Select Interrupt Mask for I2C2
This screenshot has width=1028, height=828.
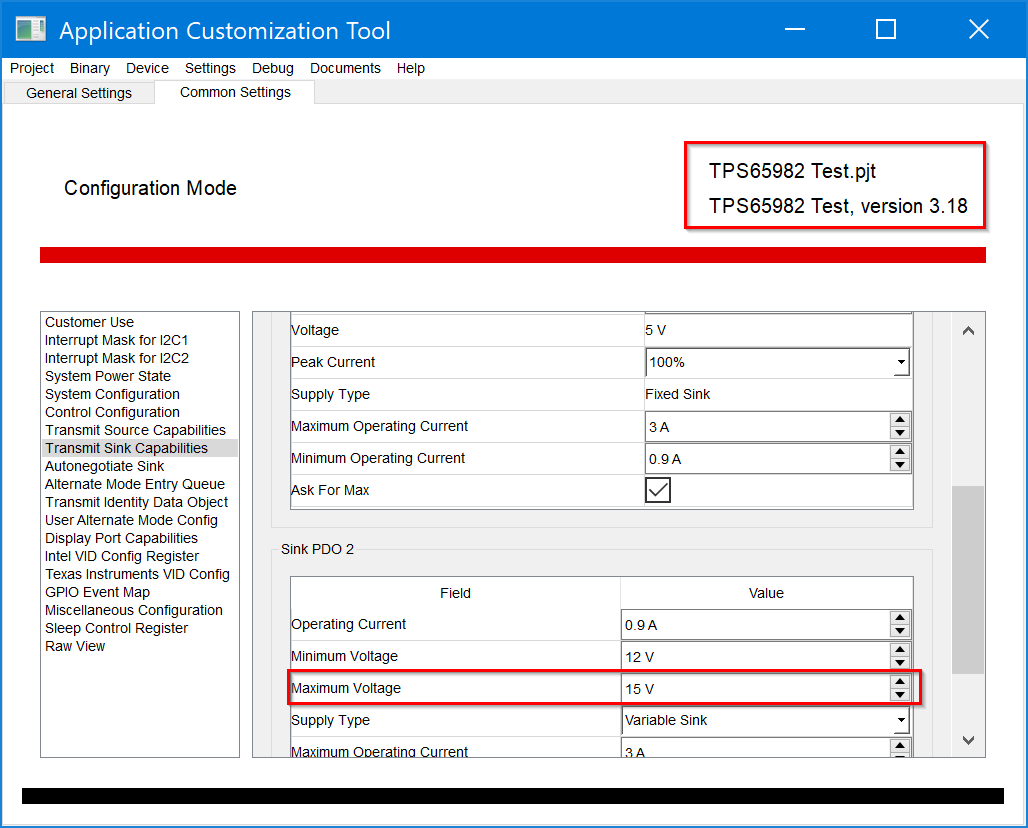click(117, 358)
